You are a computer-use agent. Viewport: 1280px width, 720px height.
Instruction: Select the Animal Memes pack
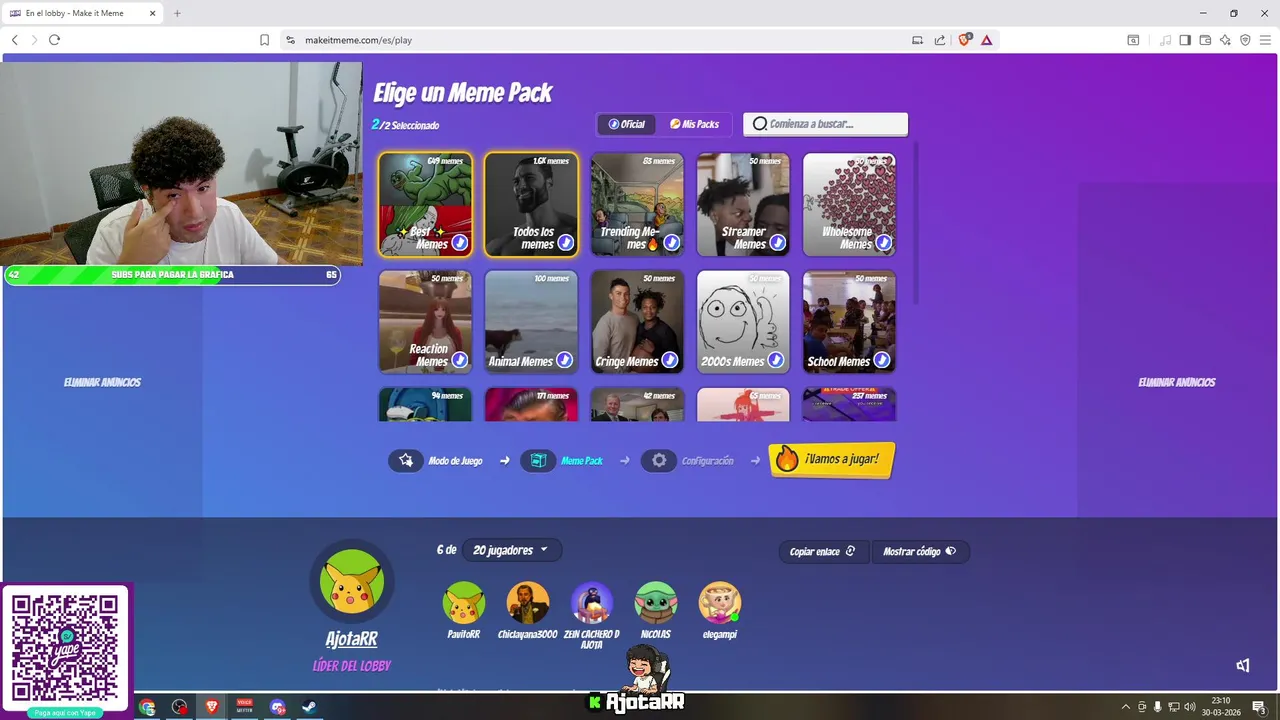531,322
